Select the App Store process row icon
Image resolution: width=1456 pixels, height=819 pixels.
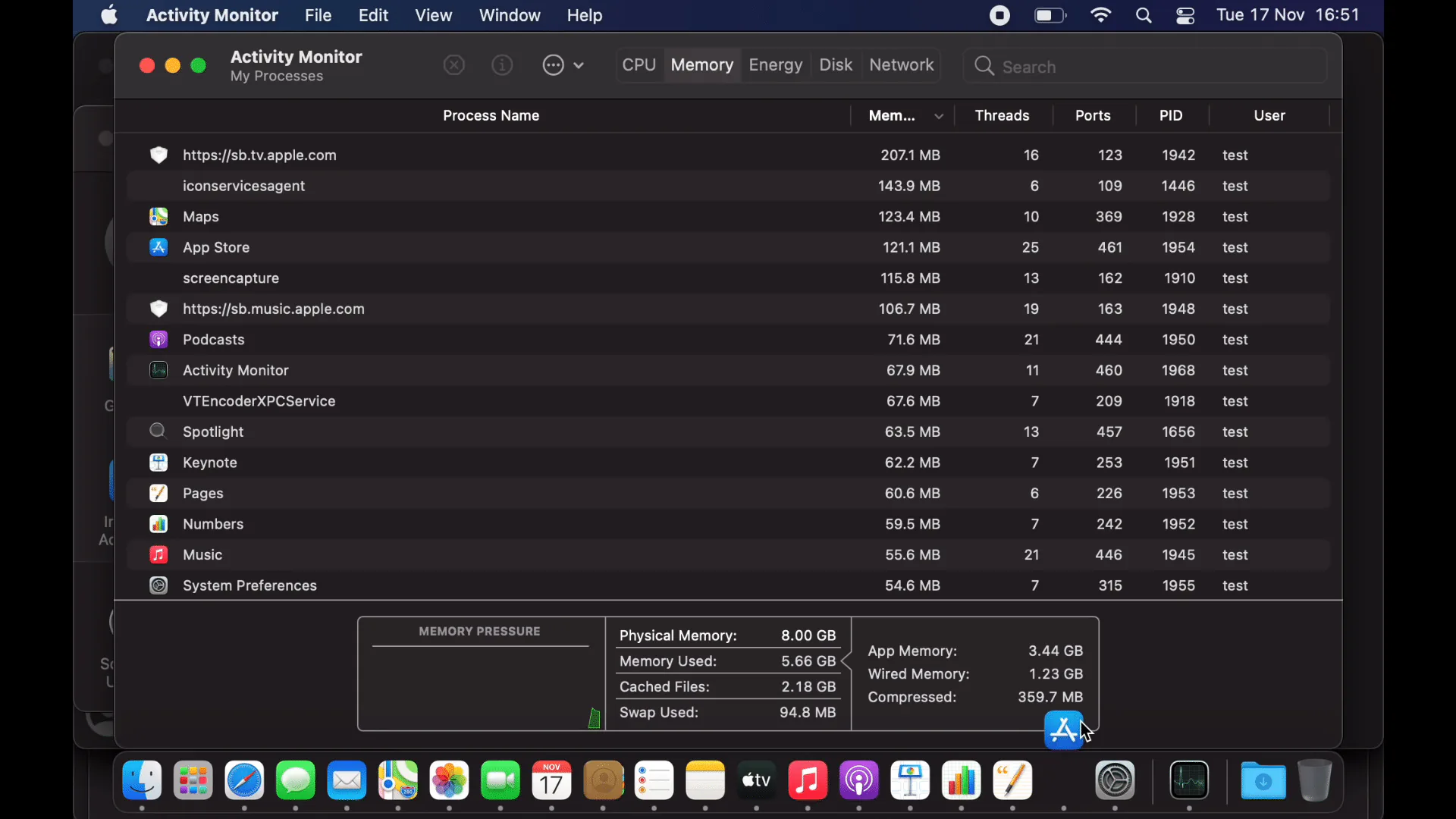(x=158, y=247)
